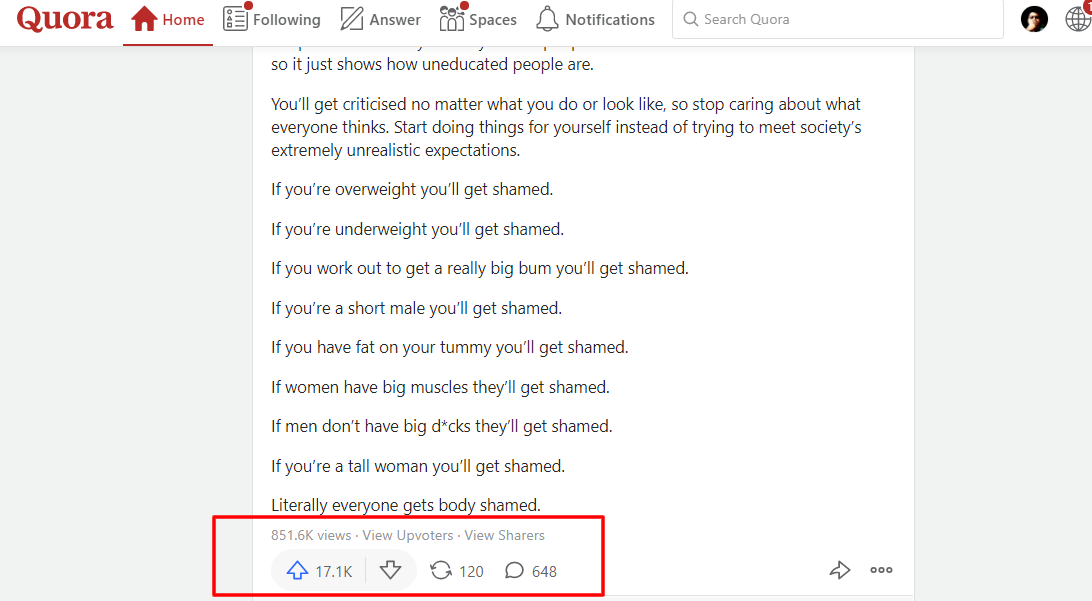Switch to the Following tab
This screenshot has height=601, width=1092.
(272, 18)
